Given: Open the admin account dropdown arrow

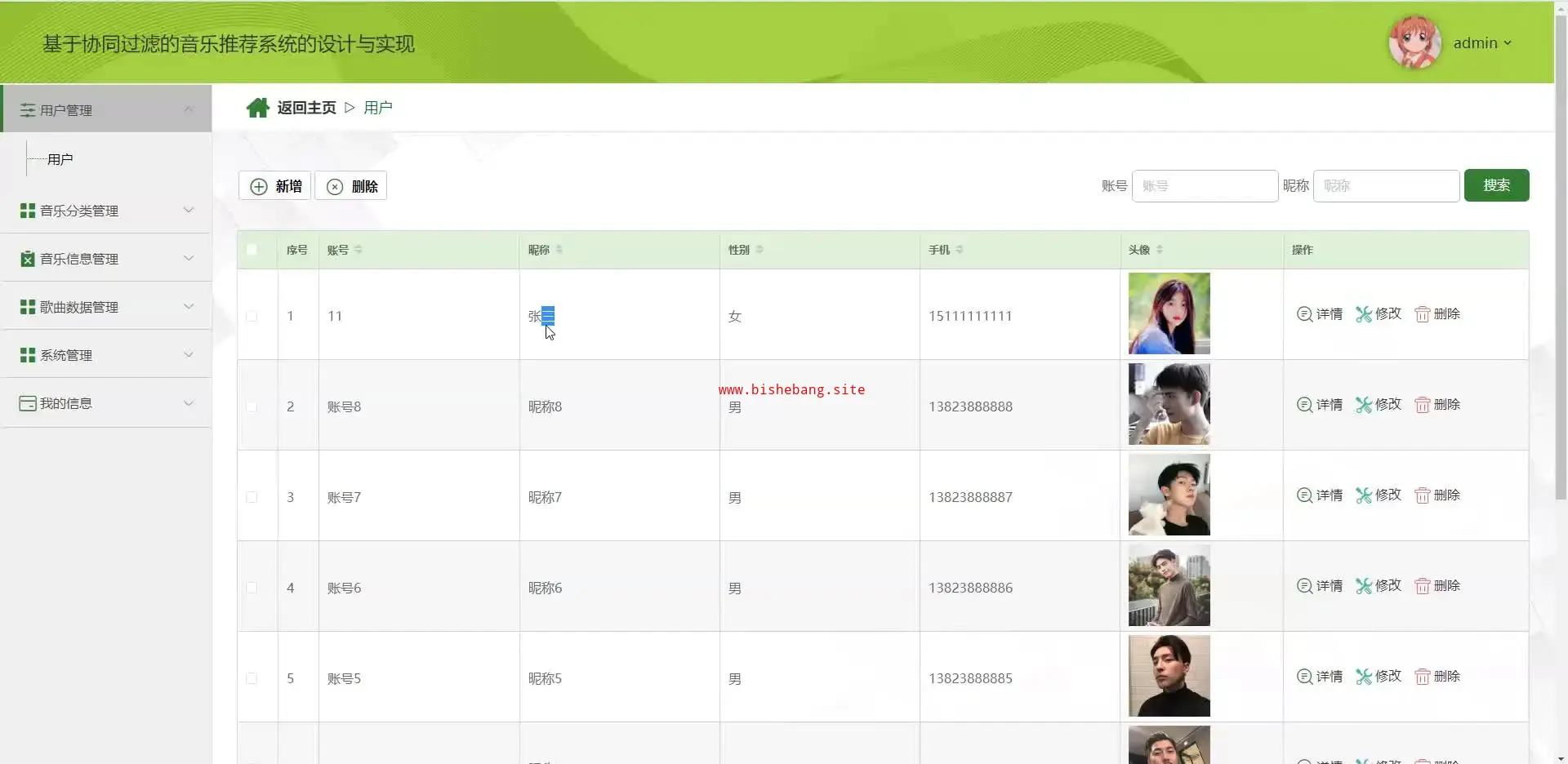Looking at the screenshot, I should coord(1508,43).
